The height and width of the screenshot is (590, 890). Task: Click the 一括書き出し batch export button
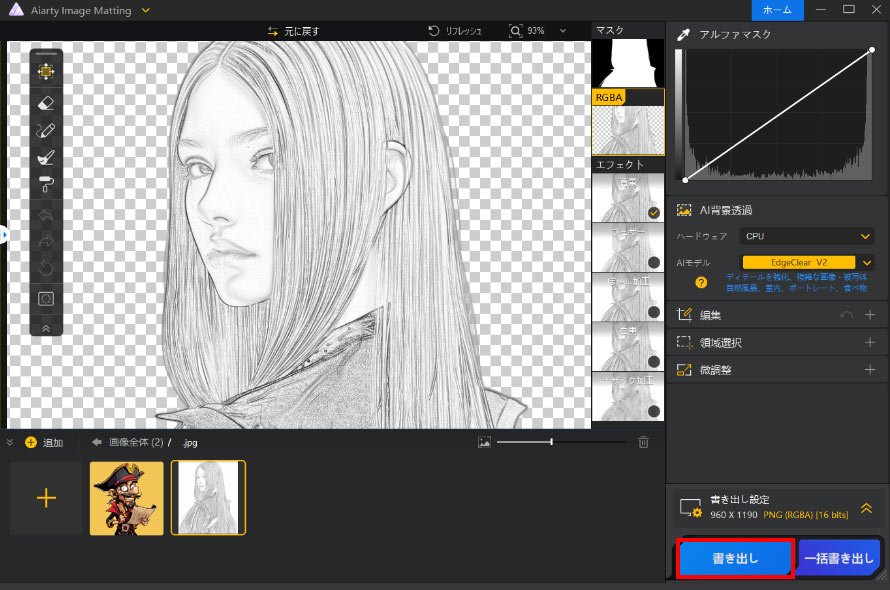pyautogui.click(x=839, y=560)
